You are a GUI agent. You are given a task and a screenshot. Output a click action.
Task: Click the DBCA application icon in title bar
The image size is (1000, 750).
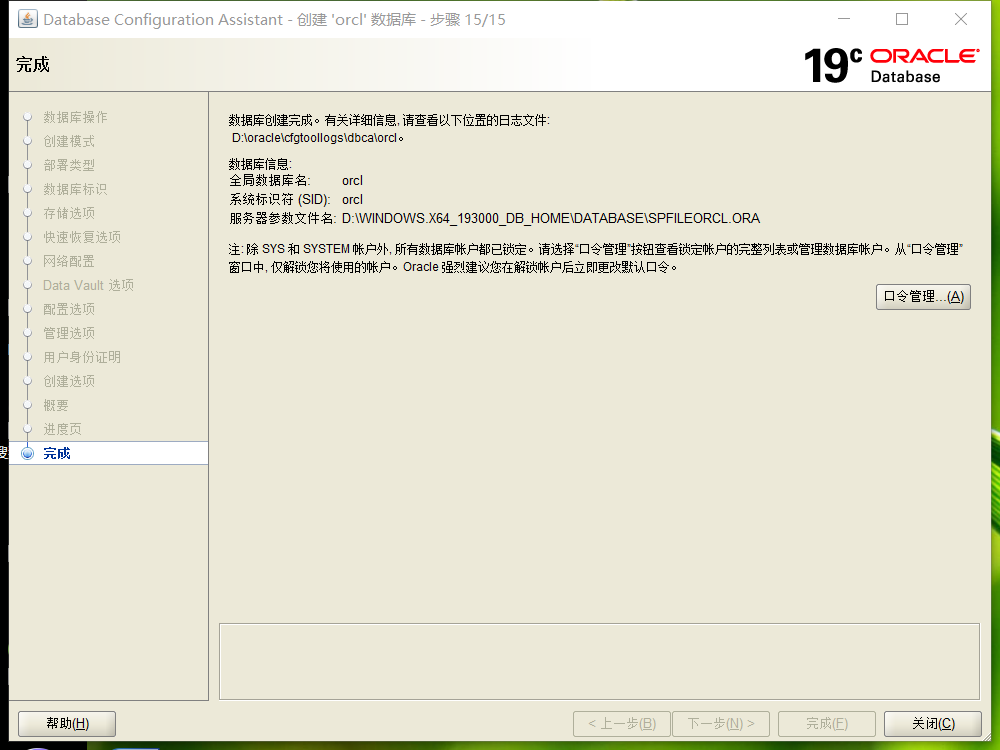pyautogui.click(x=28, y=19)
